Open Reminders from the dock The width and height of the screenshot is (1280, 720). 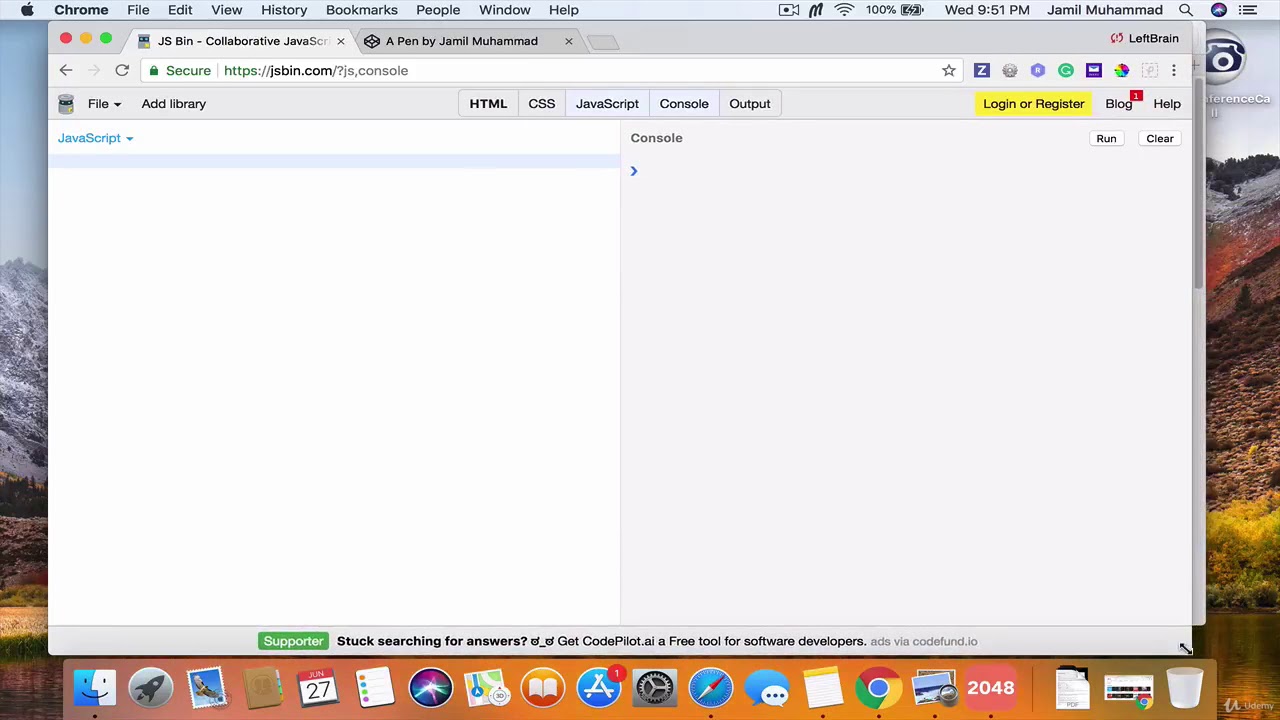[x=375, y=688]
